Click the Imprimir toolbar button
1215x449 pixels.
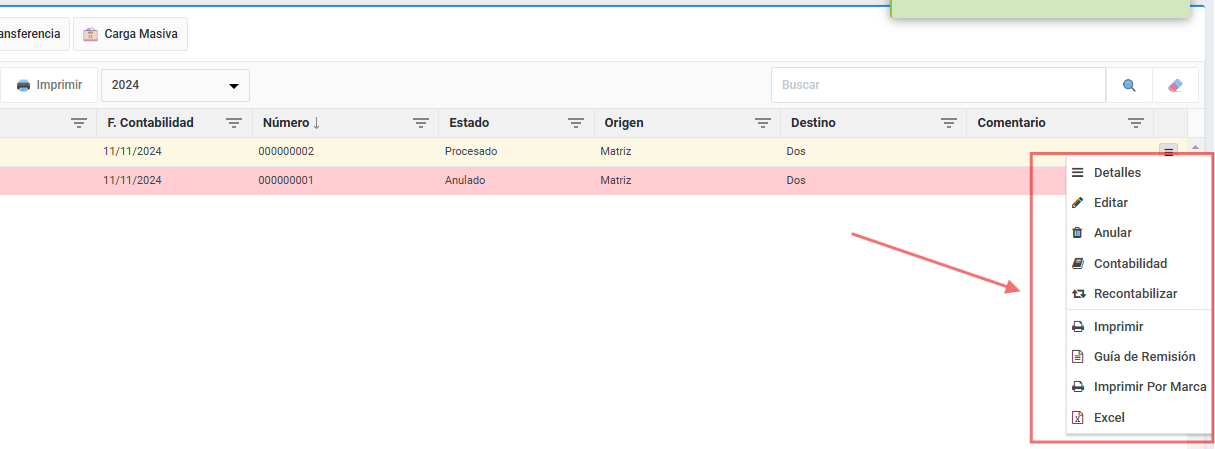tap(49, 86)
